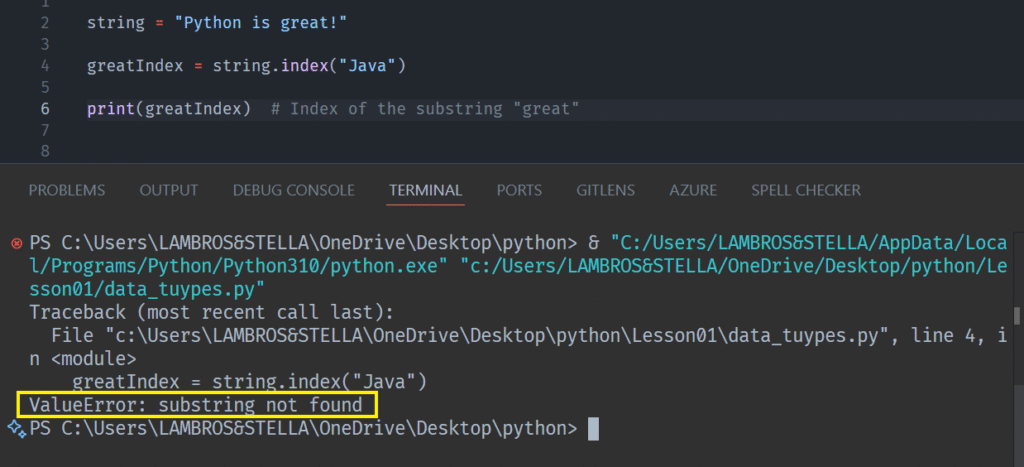The height and width of the screenshot is (467, 1024).
Task: Click the "Java" string on editor line 4
Action: pos(367,65)
